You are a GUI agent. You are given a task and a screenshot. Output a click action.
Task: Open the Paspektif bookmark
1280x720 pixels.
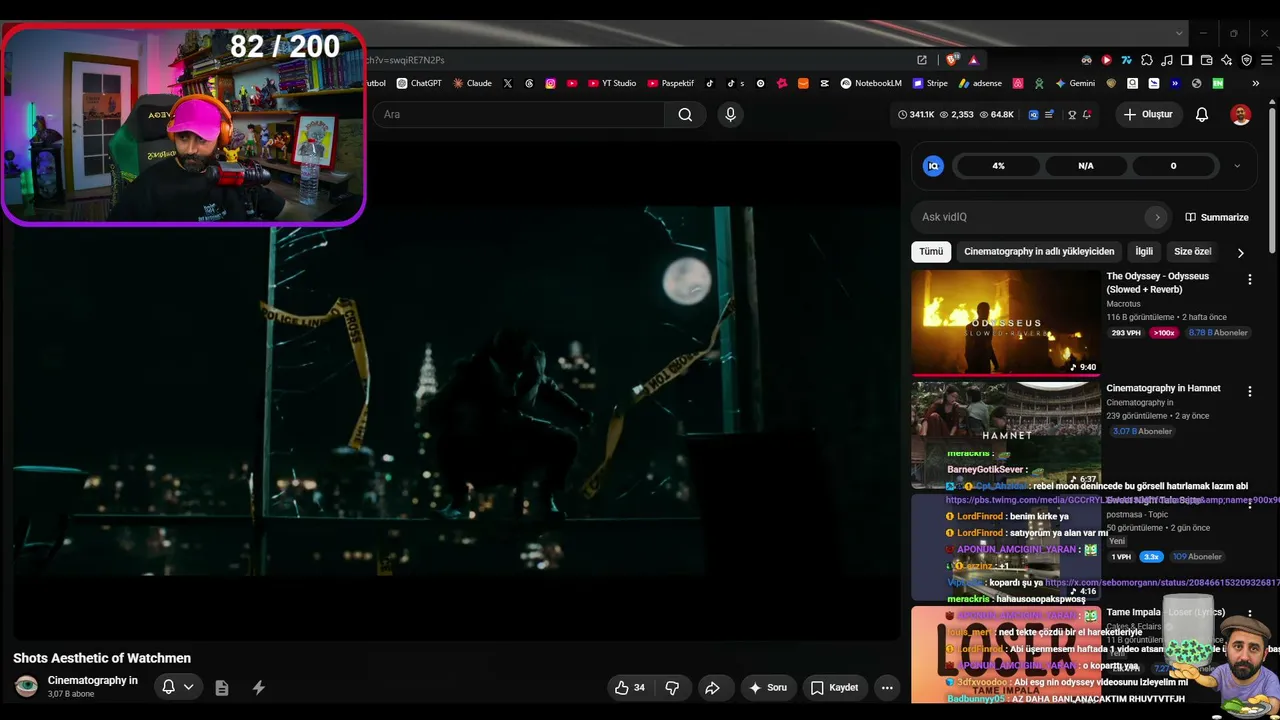(x=671, y=84)
